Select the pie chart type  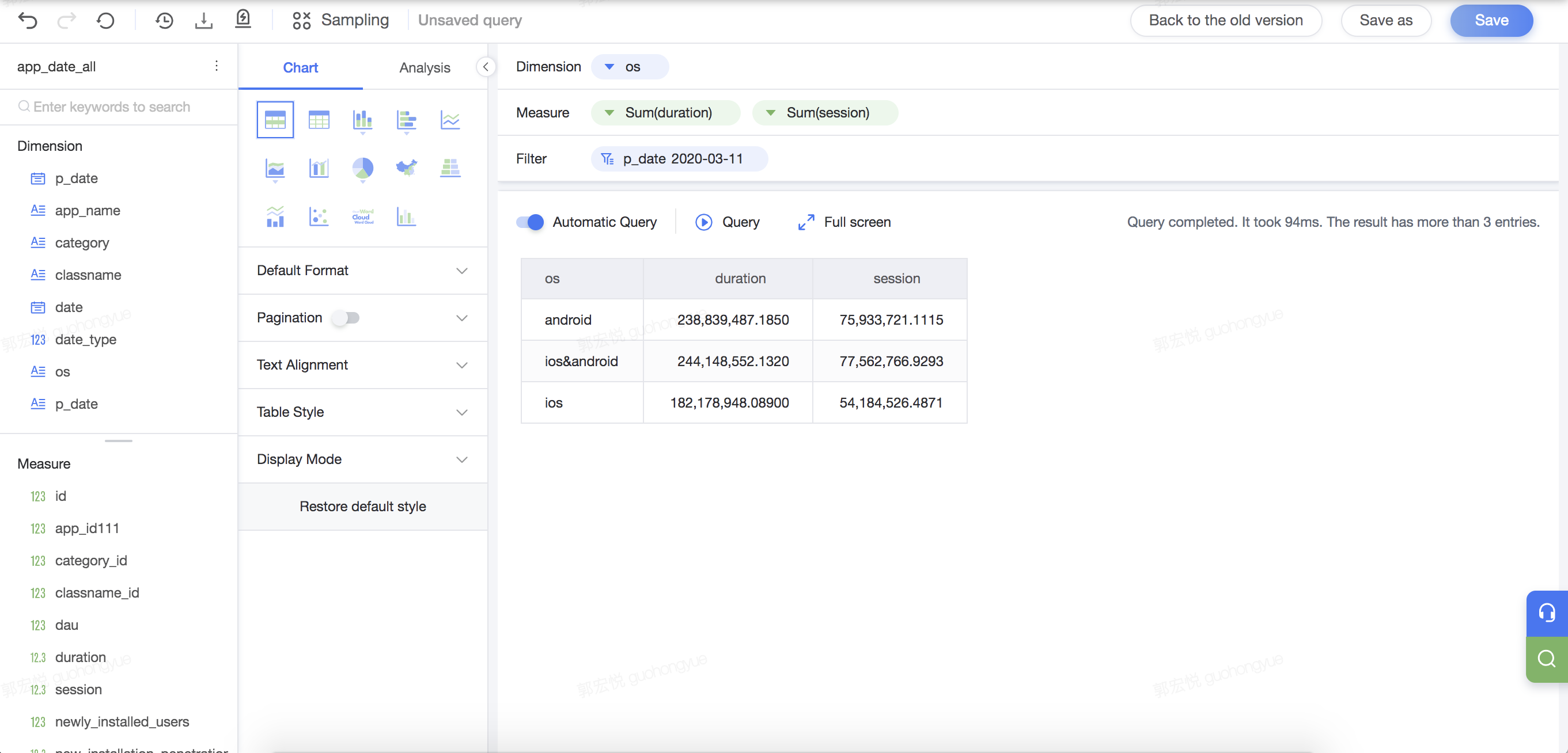tap(363, 169)
